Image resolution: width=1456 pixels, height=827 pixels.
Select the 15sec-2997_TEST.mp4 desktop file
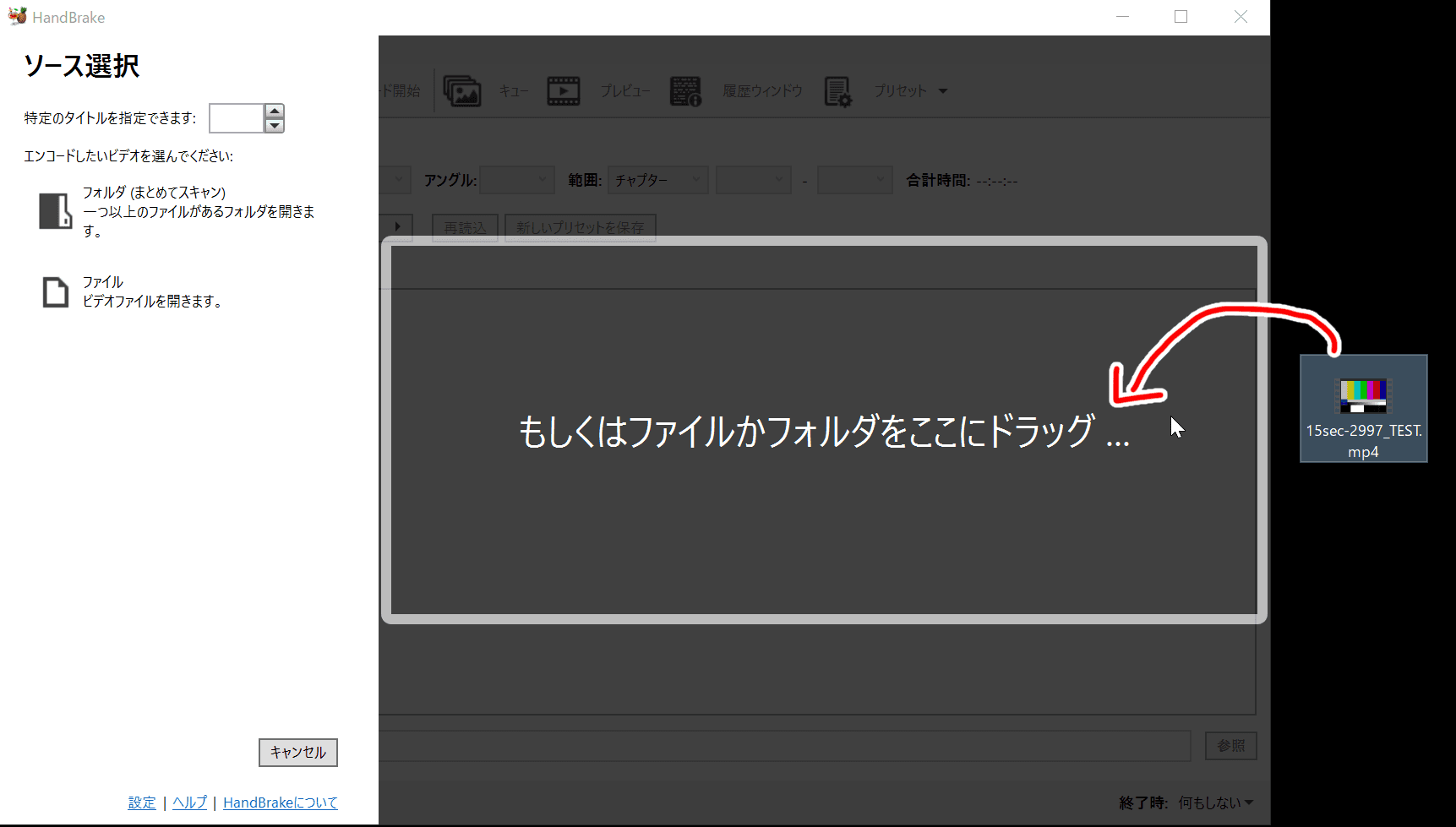(x=1363, y=408)
